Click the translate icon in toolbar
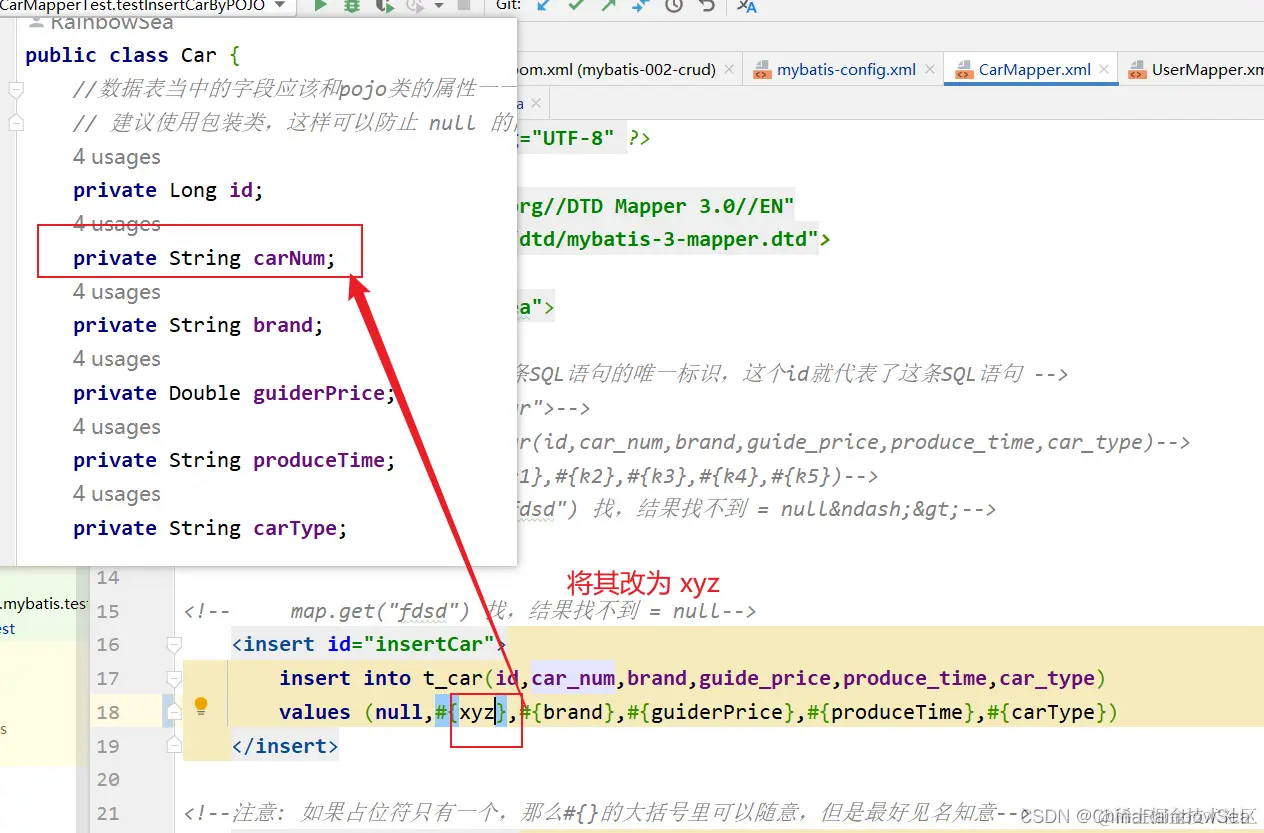Viewport: 1264px width, 833px height. tap(746, 6)
